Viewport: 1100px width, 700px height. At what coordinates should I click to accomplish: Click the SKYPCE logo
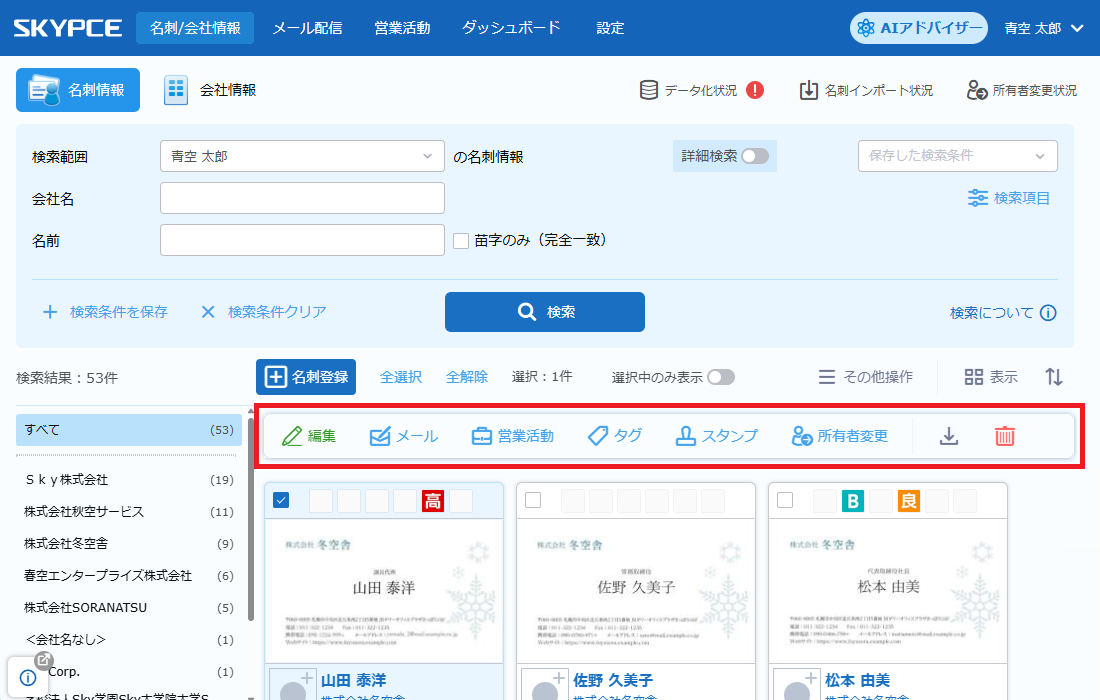pyautogui.click(x=67, y=28)
